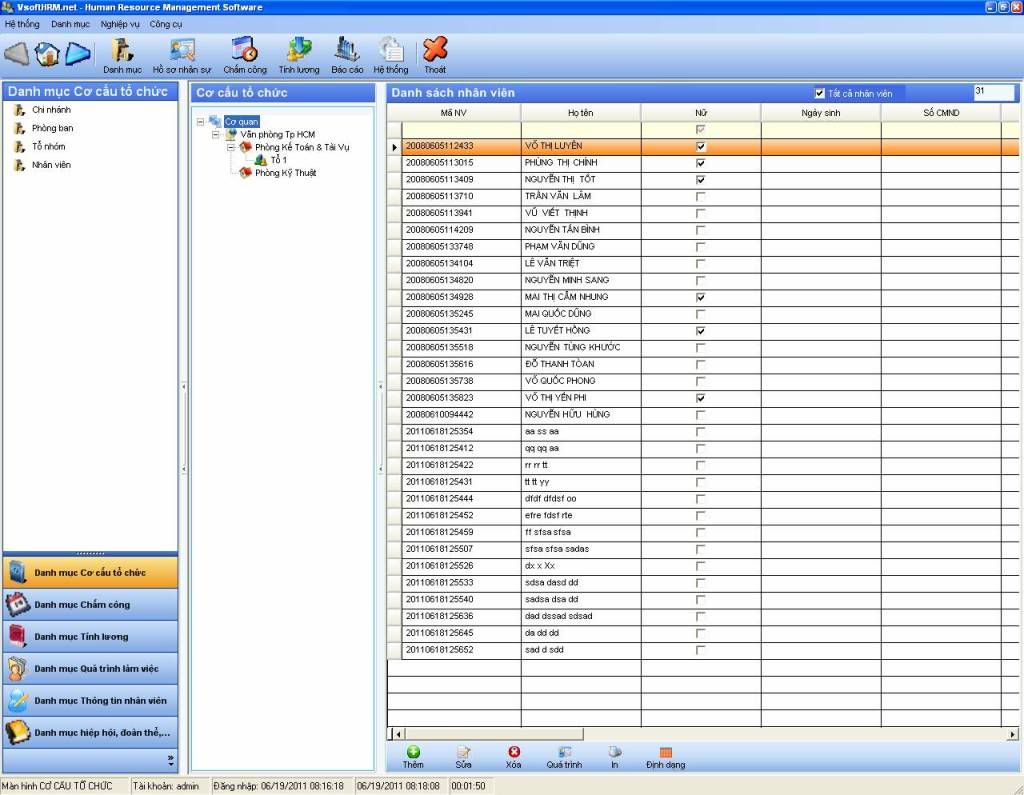
Task: Click the Nữ column header
Action: [701, 112]
